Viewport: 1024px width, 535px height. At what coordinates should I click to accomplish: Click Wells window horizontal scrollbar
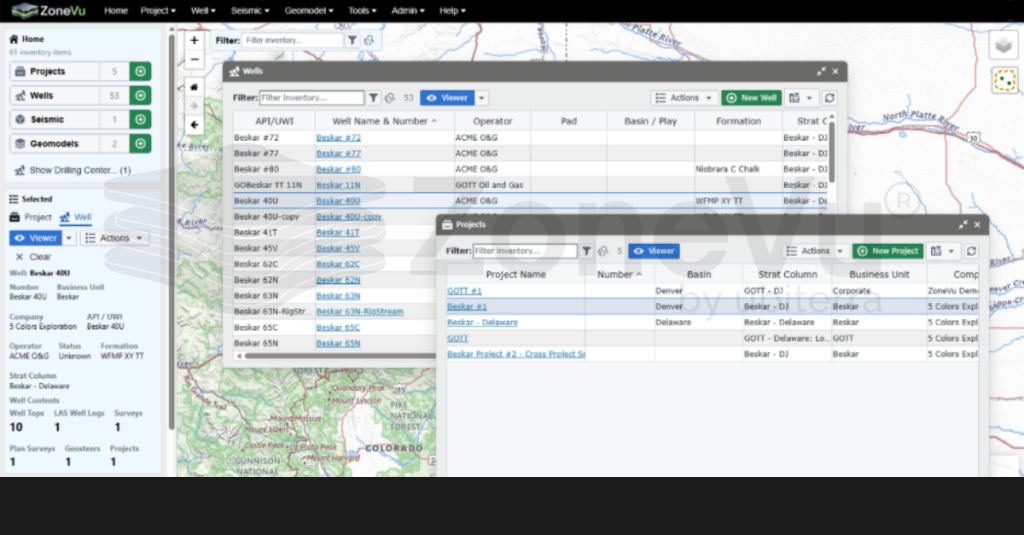point(340,356)
